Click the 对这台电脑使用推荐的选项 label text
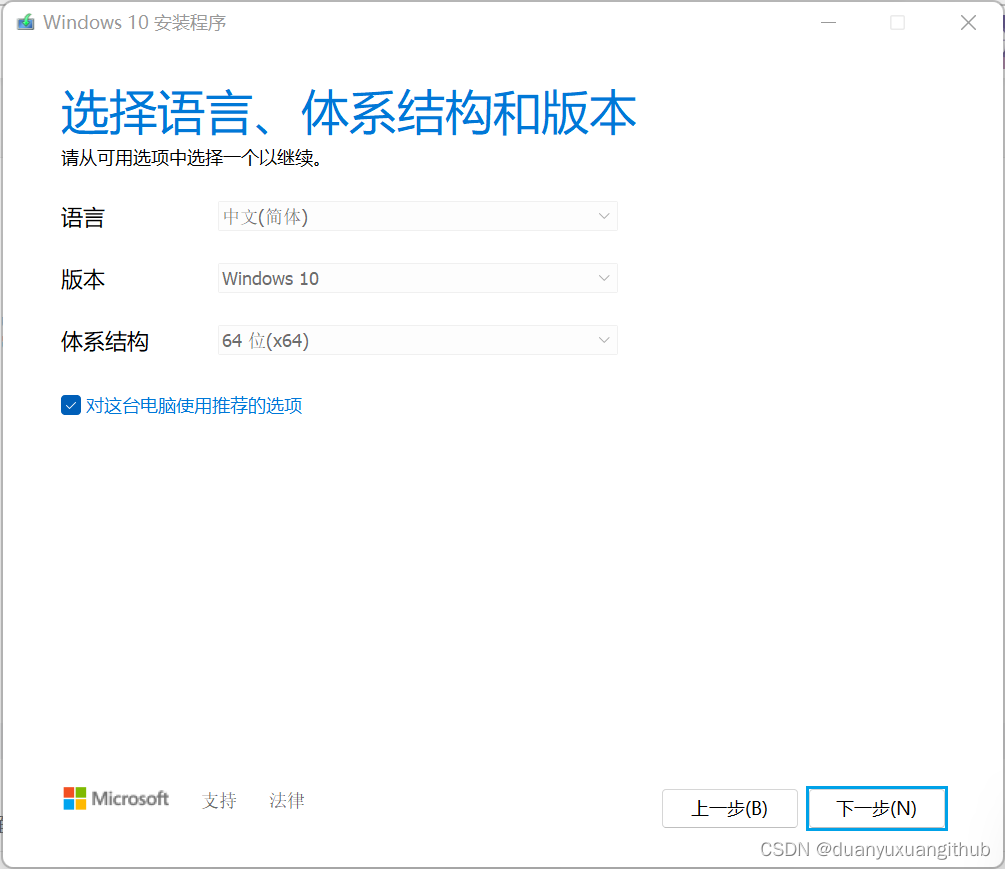 point(194,405)
